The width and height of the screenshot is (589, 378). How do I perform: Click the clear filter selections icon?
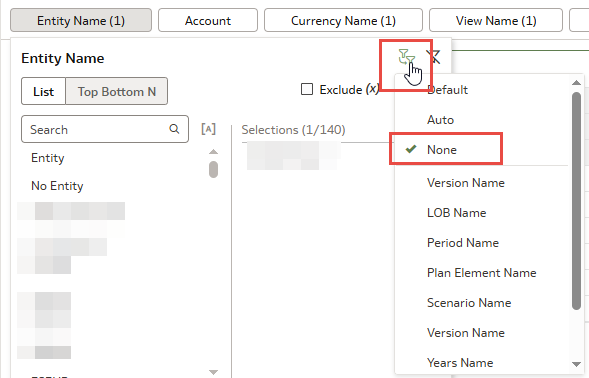click(x=433, y=57)
